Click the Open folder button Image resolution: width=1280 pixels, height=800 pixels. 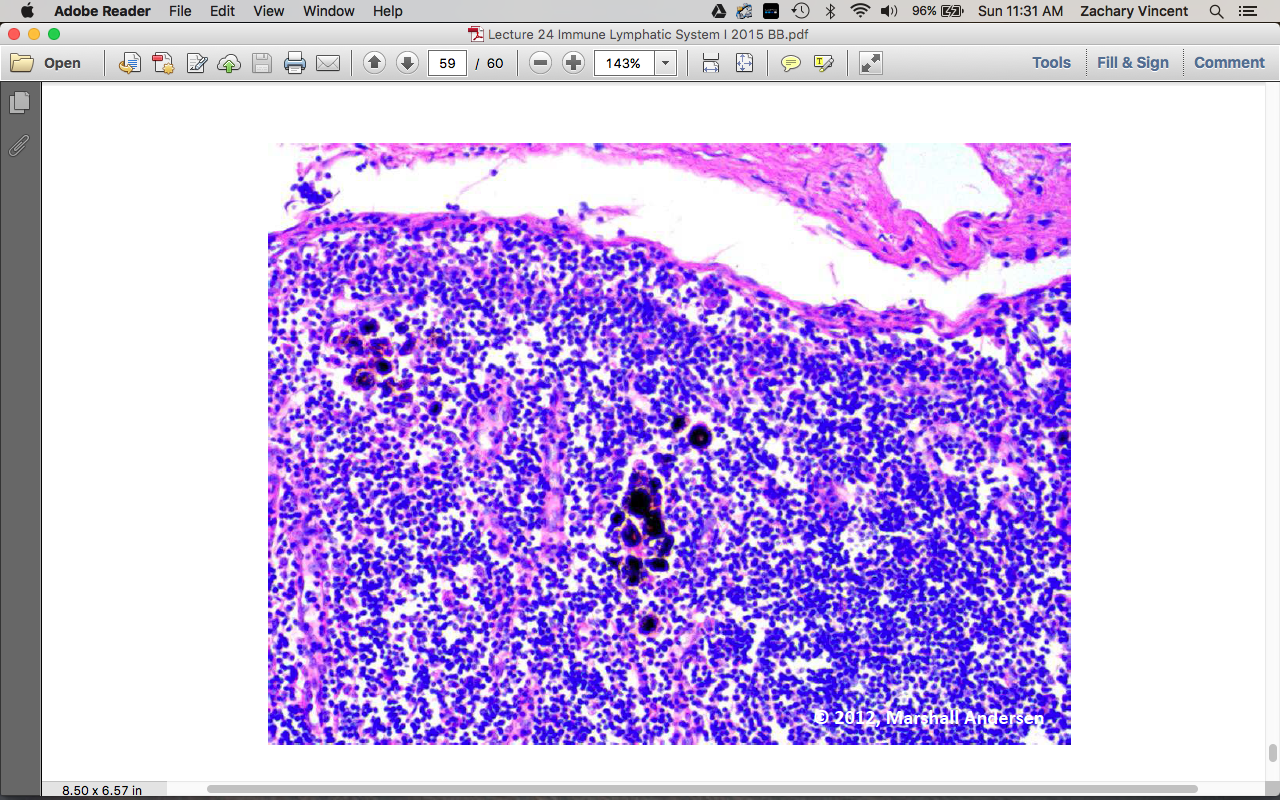tap(46, 63)
